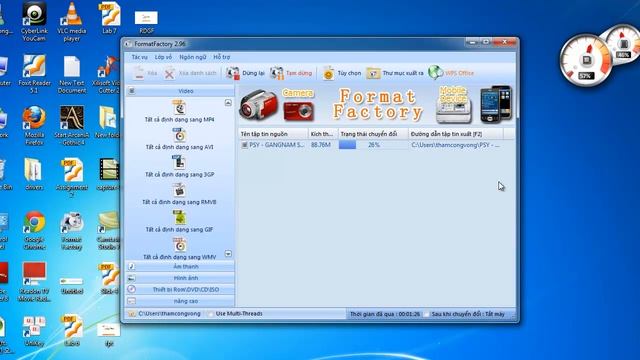Click video list scroll-down arrow
Image resolution: width=640 pixels, height=360 pixels.
(228, 254)
